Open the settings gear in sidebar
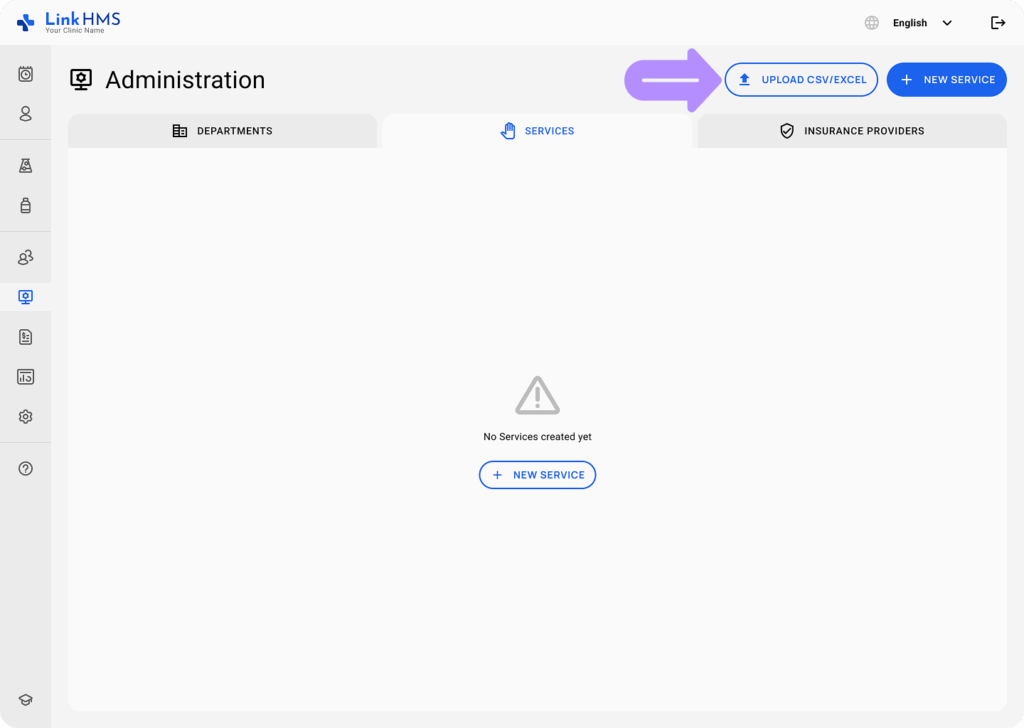This screenshot has width=1024, height=728. point(25,417)
